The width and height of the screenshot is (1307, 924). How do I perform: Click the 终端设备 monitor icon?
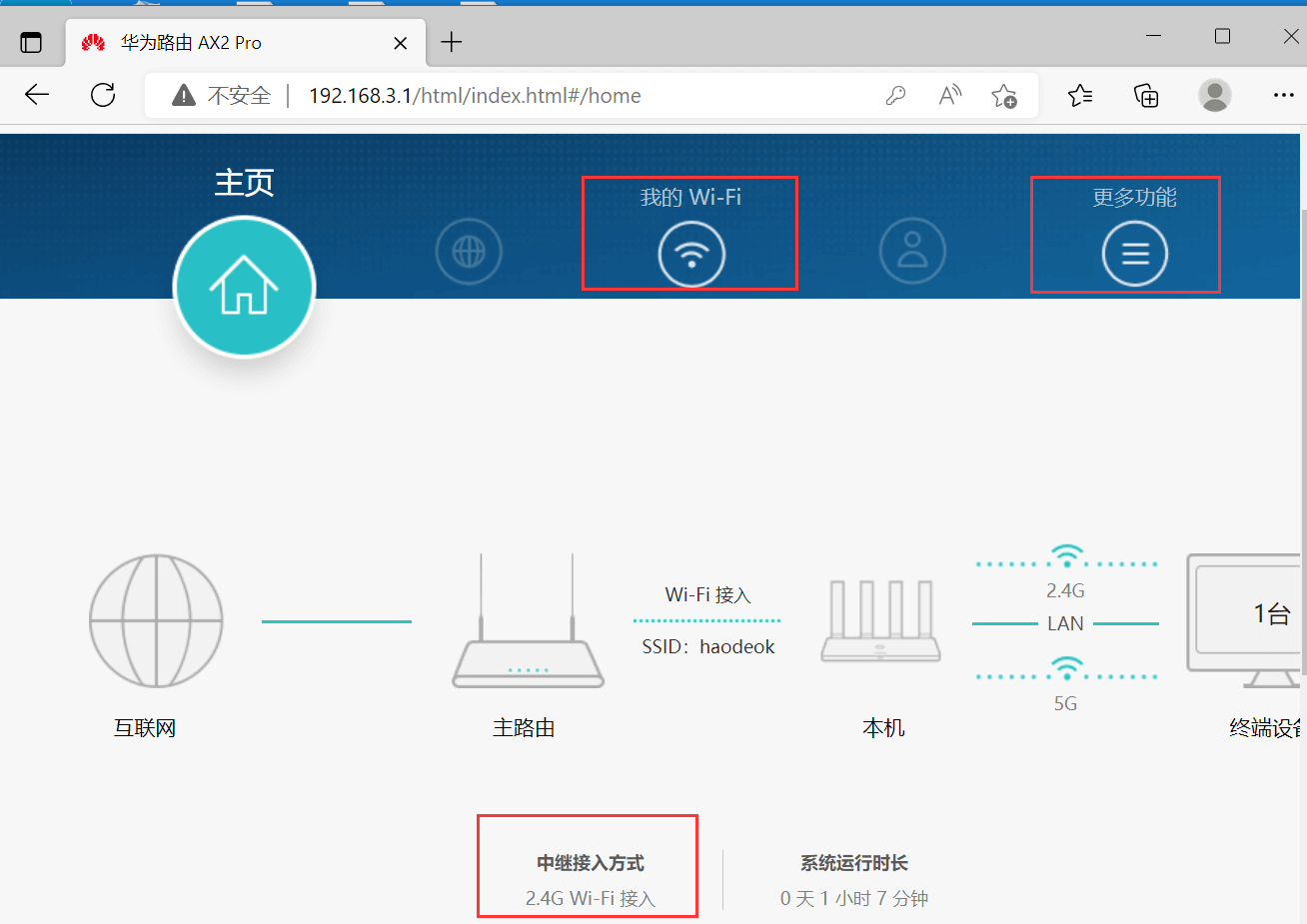(x=1245, y=621)
